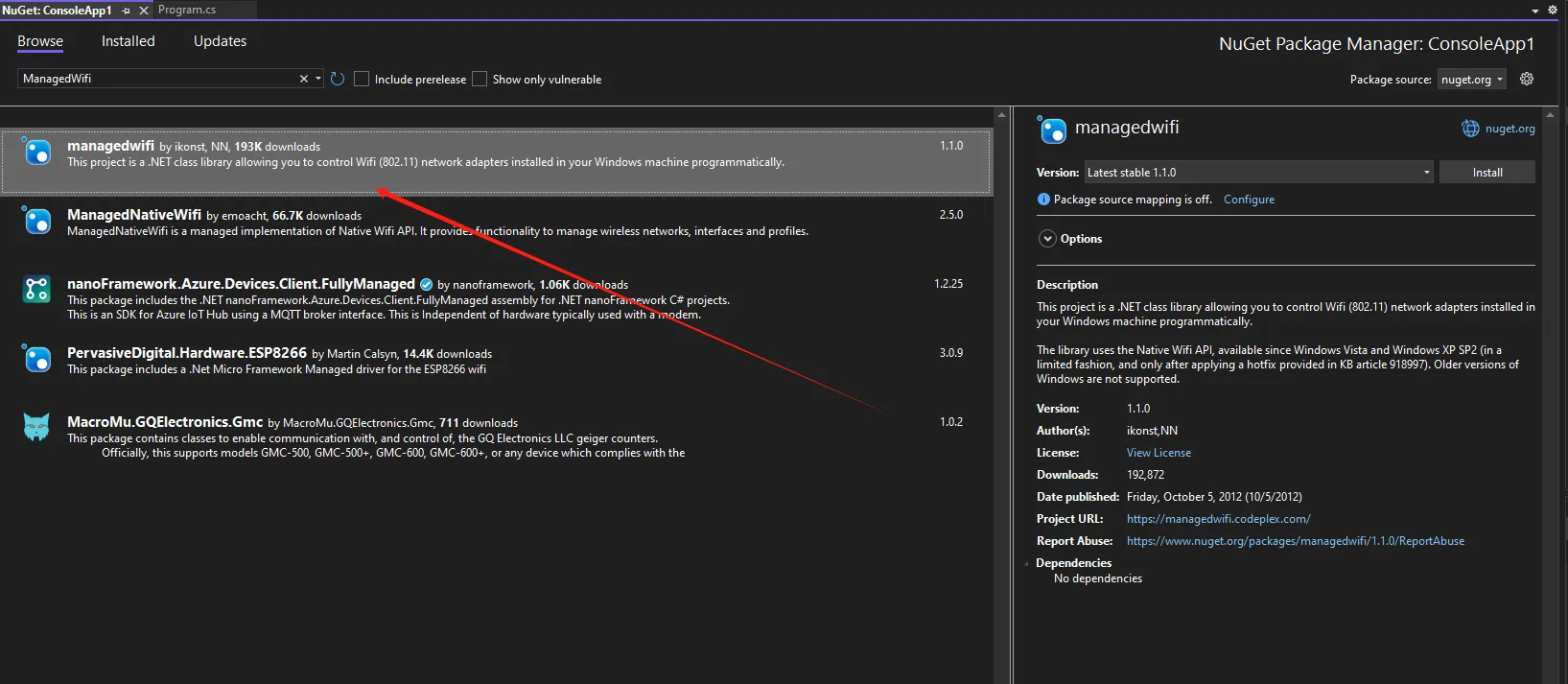The height and width of the screenshot is (684, 1568).
Task: Select the managedwifi package row
Action: [x=496, y=161]
